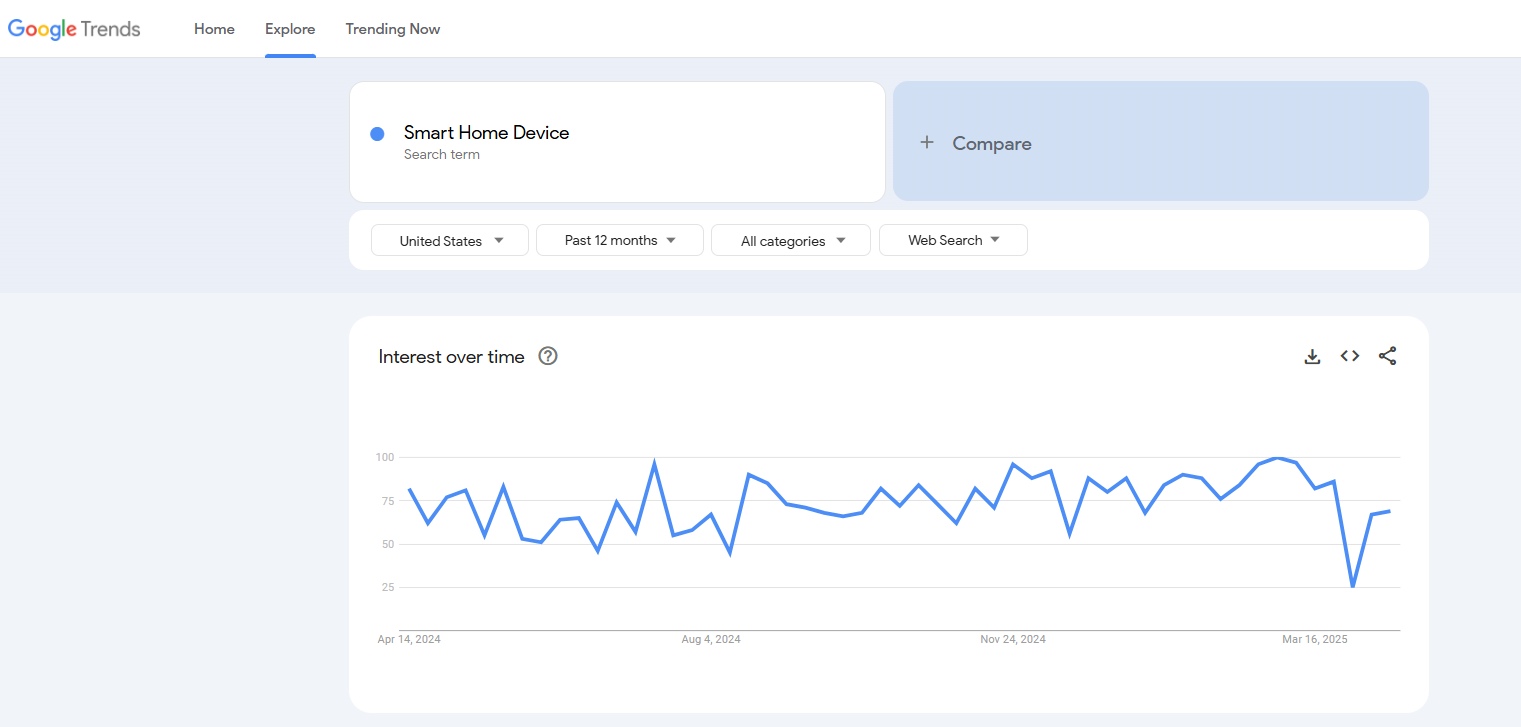
Task: Click the Google Trends logo
Action: click(x=74, y=29)
